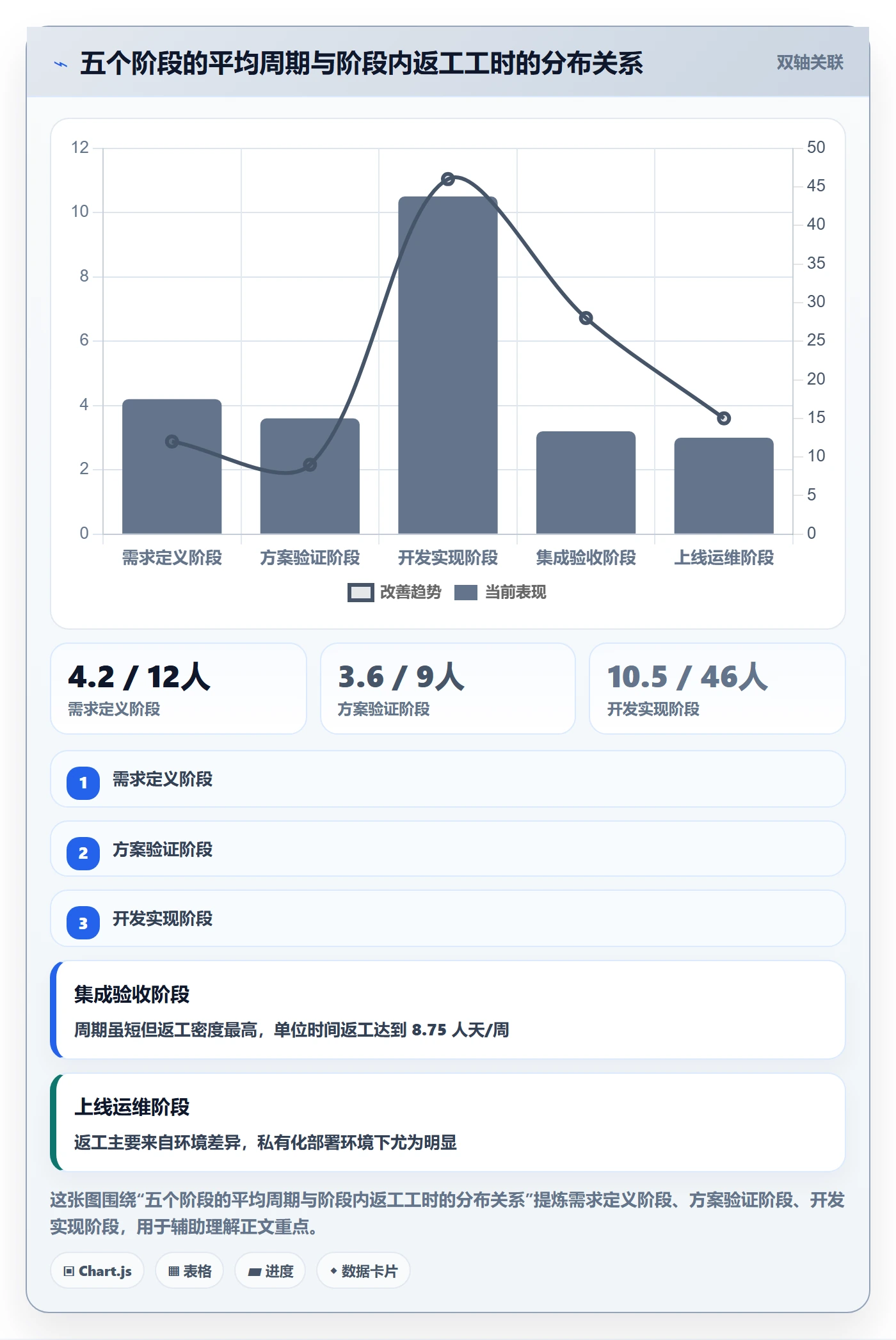The height and width of the screenshot is (1340, 896).
Task: Click the diamond icon in 数据卡片 tag
Action: 333,1271
